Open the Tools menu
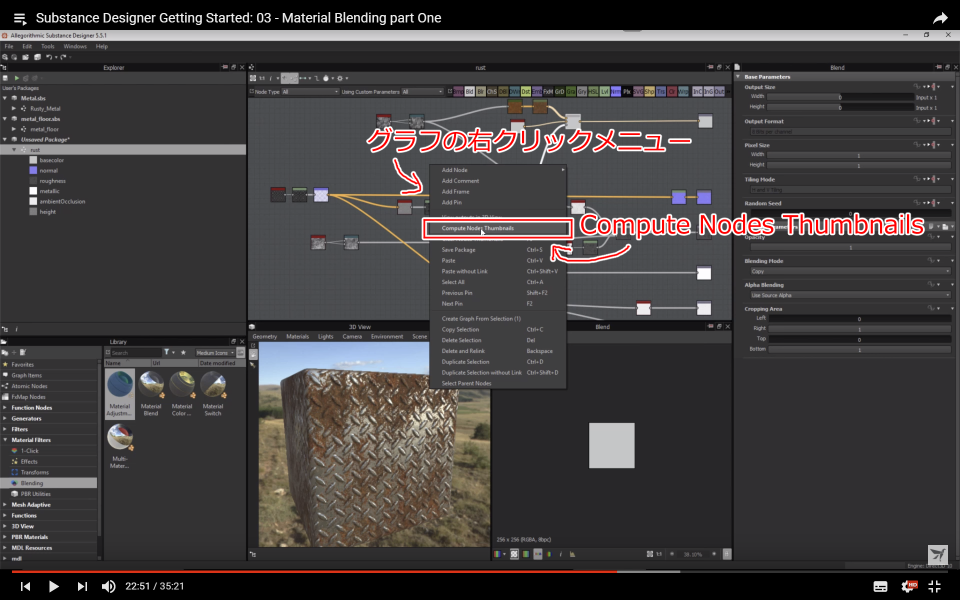This screenshot has height=600, width=960. point(48,47)
